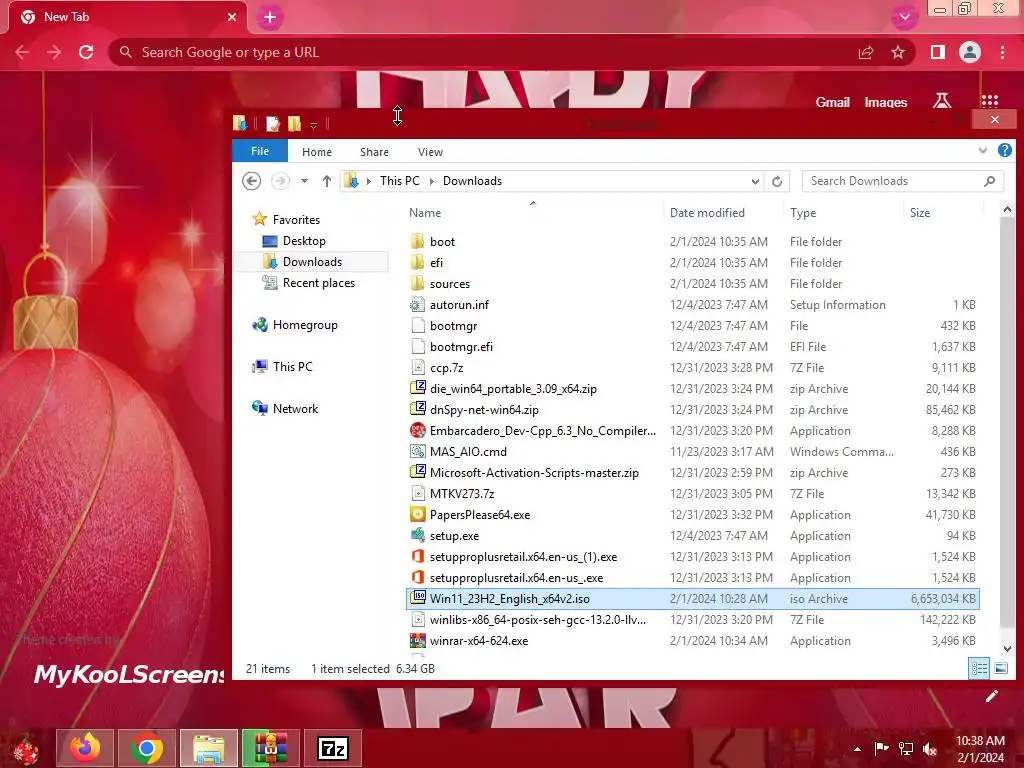Select Win11_23H2_English_x64v2.iso file

click(692, 598)
